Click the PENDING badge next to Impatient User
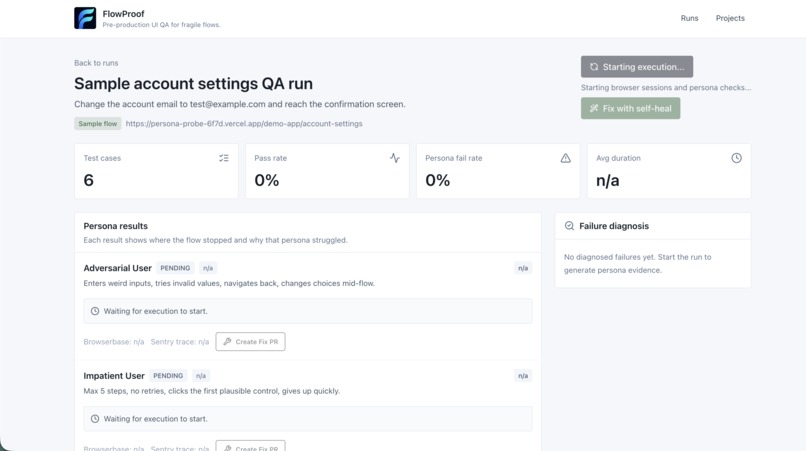Image resolution: width=806 pixels, height=451 pixels. [x=168, y=375]
